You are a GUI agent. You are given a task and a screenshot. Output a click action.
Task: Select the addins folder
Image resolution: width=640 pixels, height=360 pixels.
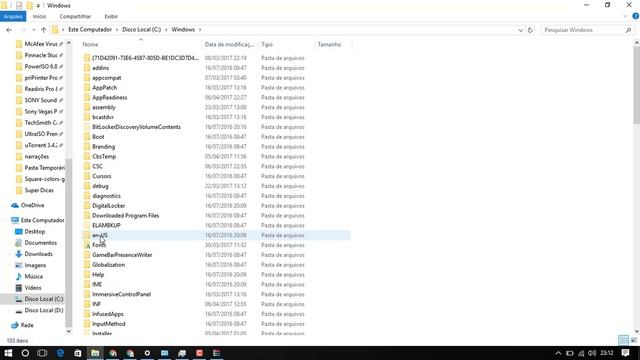pos(100,68)
